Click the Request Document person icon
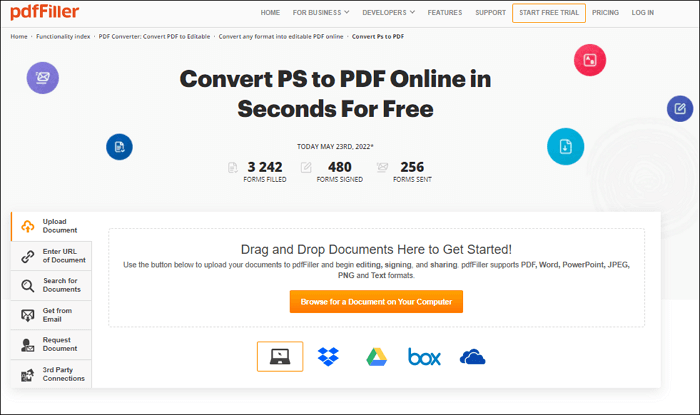This screenshot has height=415, width=700. point(28,345)
